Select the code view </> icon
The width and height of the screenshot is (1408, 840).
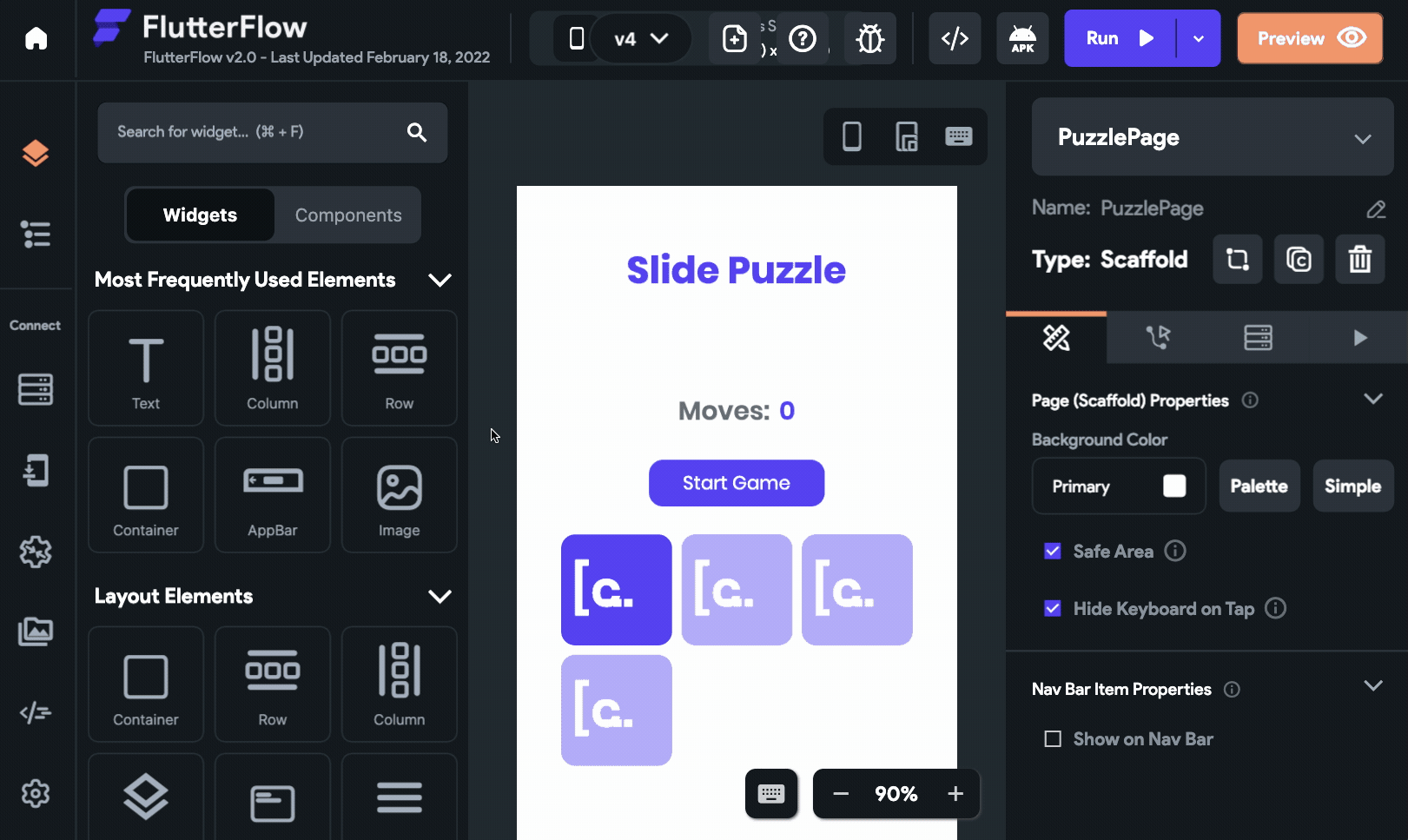click(x=955, y=38)
